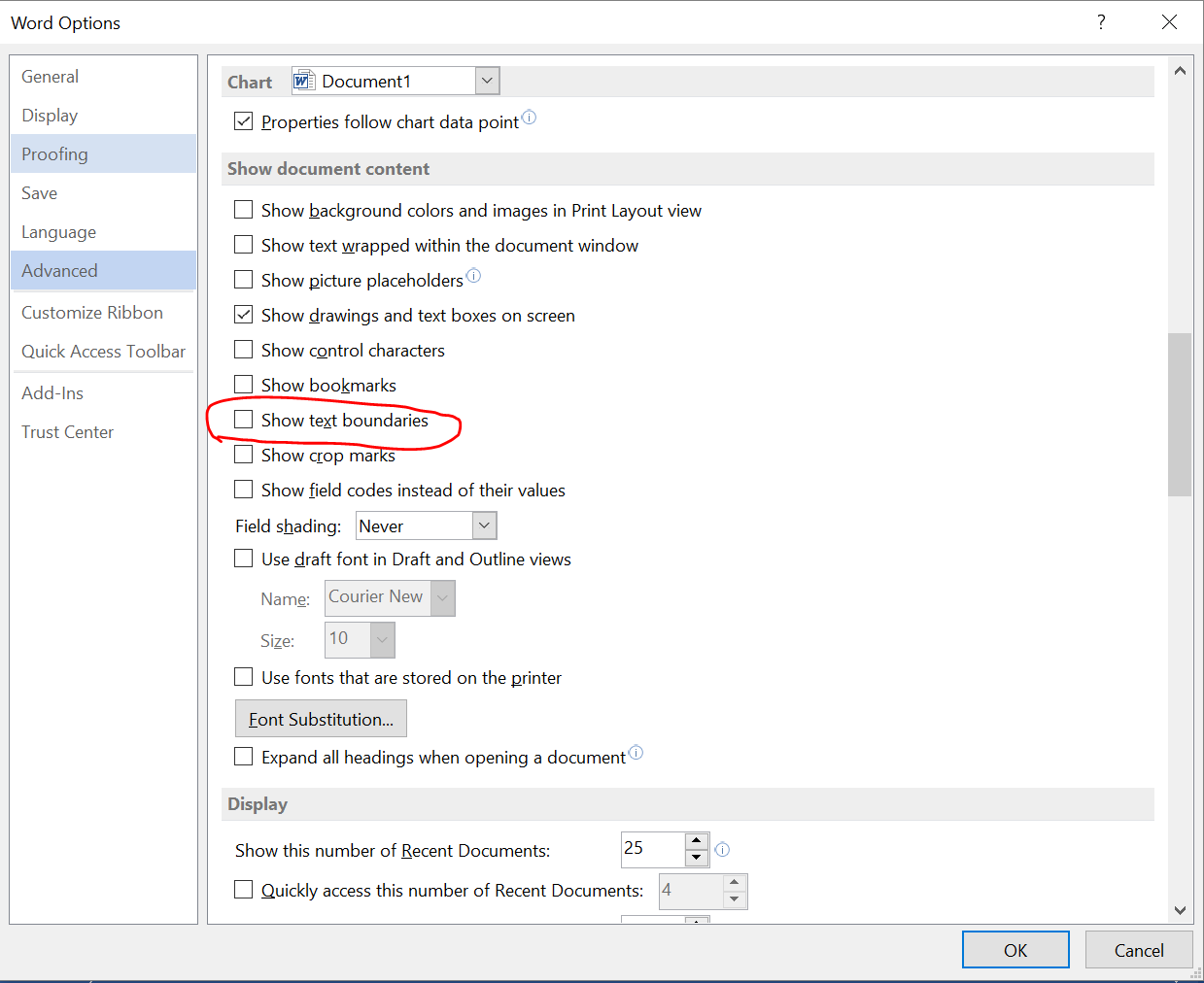Click the info icon beside Recent Documents spinner
Screen dimensions: 1204x983
click(722, 849)
